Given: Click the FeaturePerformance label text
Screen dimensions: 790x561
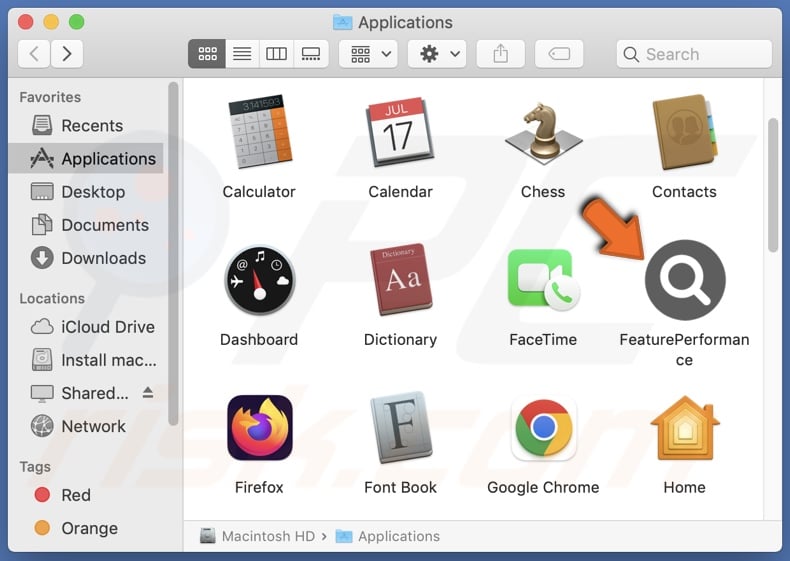Looking at the screenshot, I should 684,350.
